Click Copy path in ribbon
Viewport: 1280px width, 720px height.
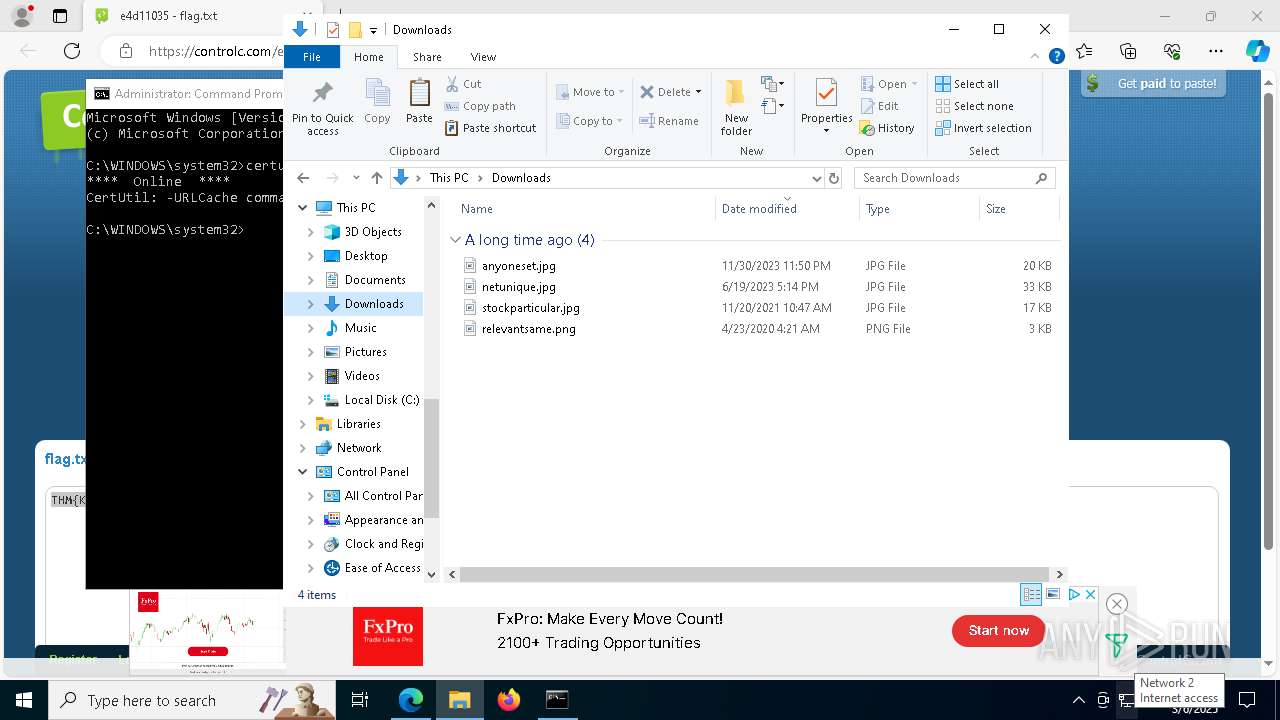[x=480, y=106]
